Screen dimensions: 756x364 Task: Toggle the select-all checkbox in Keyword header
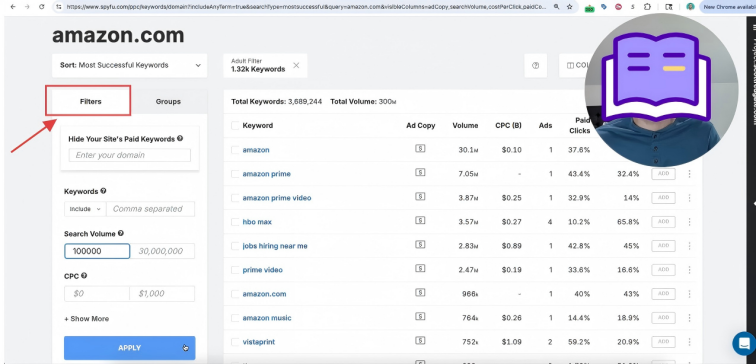tap(235, 125)
